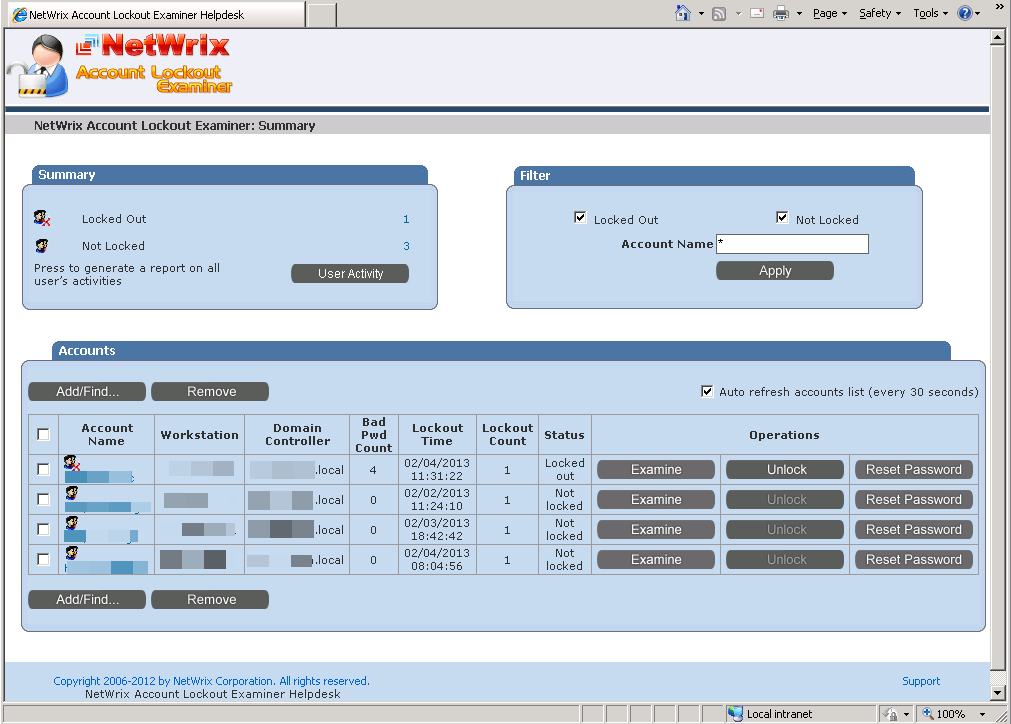Expand the zoom level 100% dropdown
The height and width of the screenshot is (724, 1011).
coord(983,714)
